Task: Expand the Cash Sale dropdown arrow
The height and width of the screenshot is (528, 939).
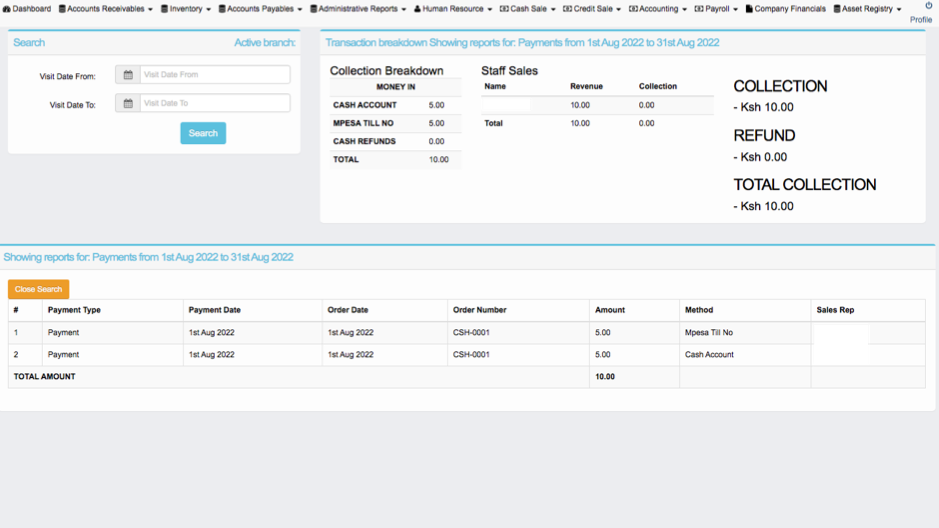Action: (x=553, y=10)
